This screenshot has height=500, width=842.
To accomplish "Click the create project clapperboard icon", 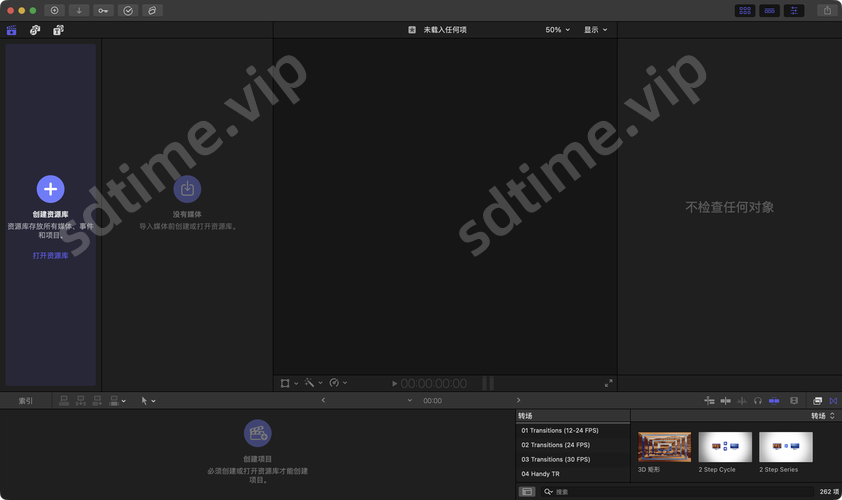I will coord(257,433).
